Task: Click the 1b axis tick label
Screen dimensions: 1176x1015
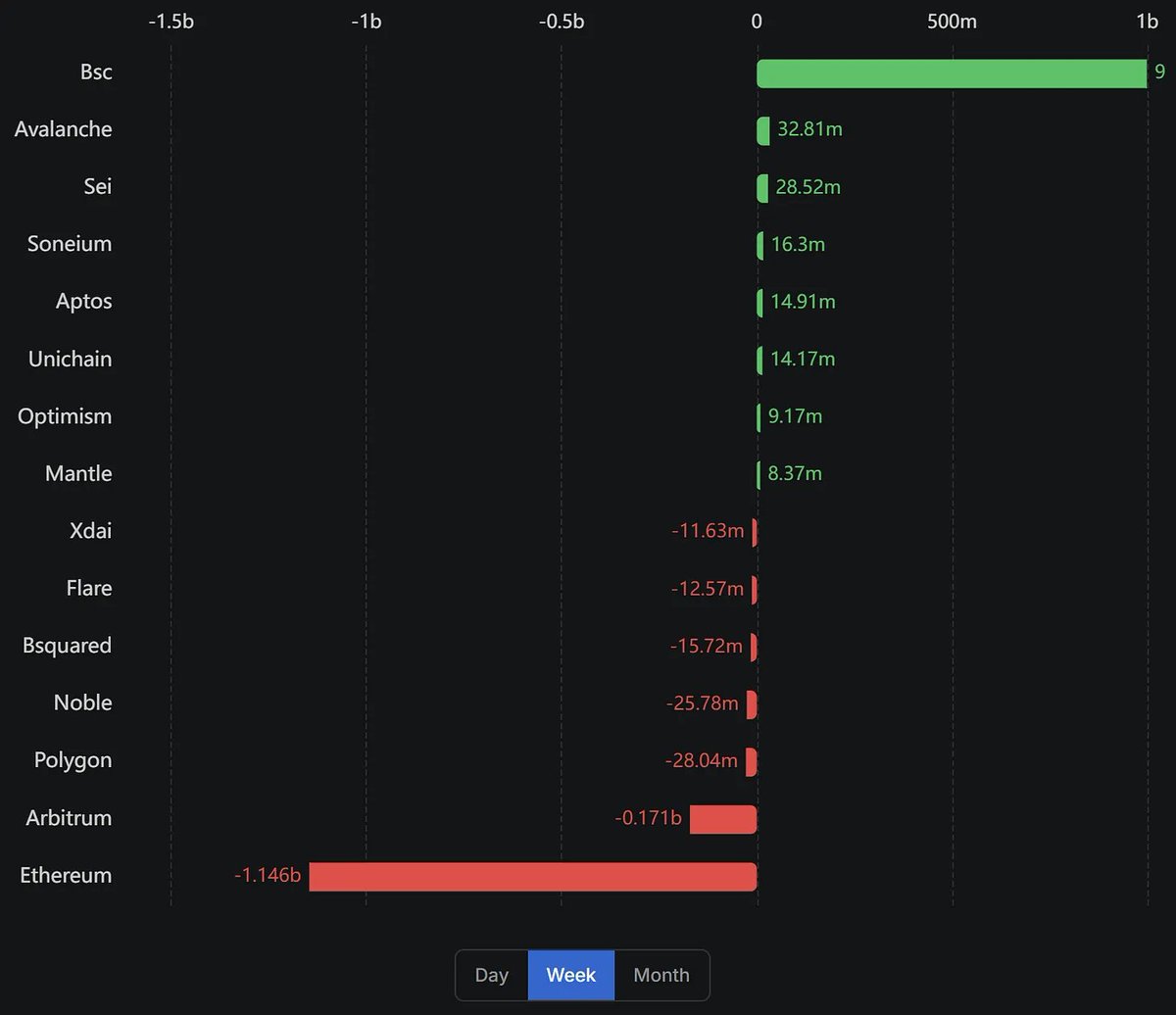Action: (1147, 21)
